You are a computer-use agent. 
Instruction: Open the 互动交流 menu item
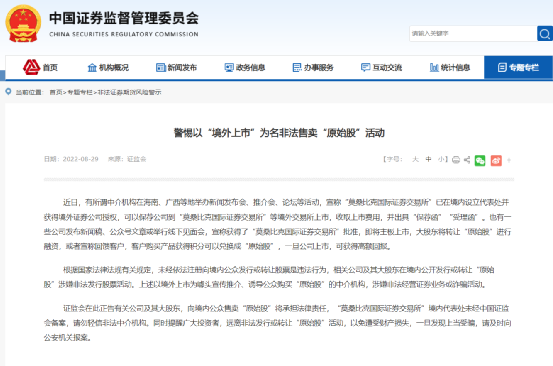pos(381,67)
